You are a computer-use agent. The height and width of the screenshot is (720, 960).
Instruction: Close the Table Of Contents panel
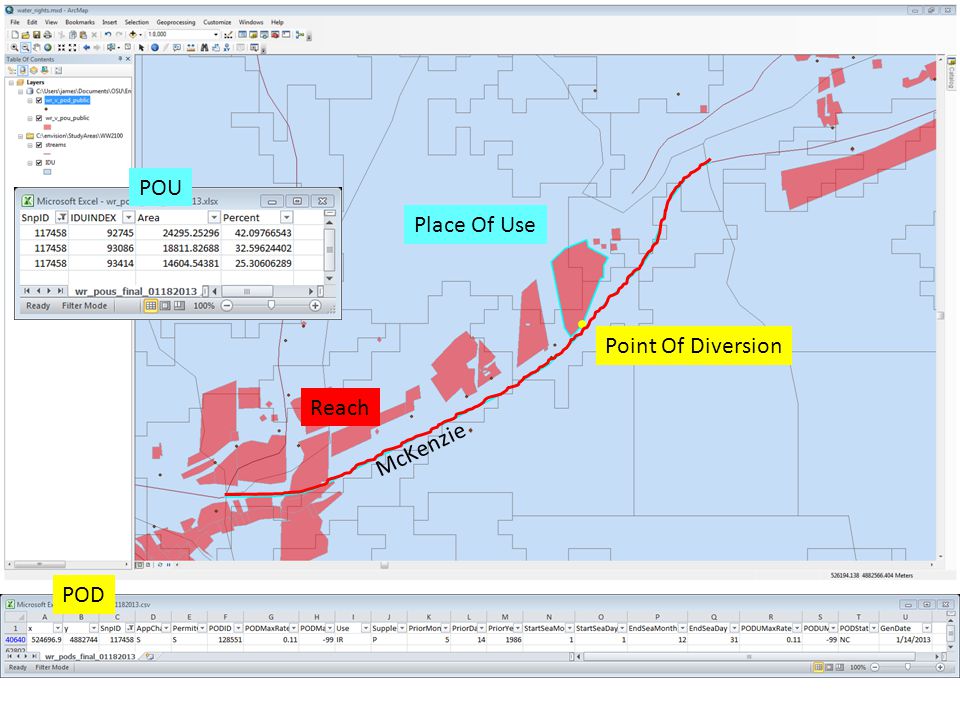coord(127,59)
